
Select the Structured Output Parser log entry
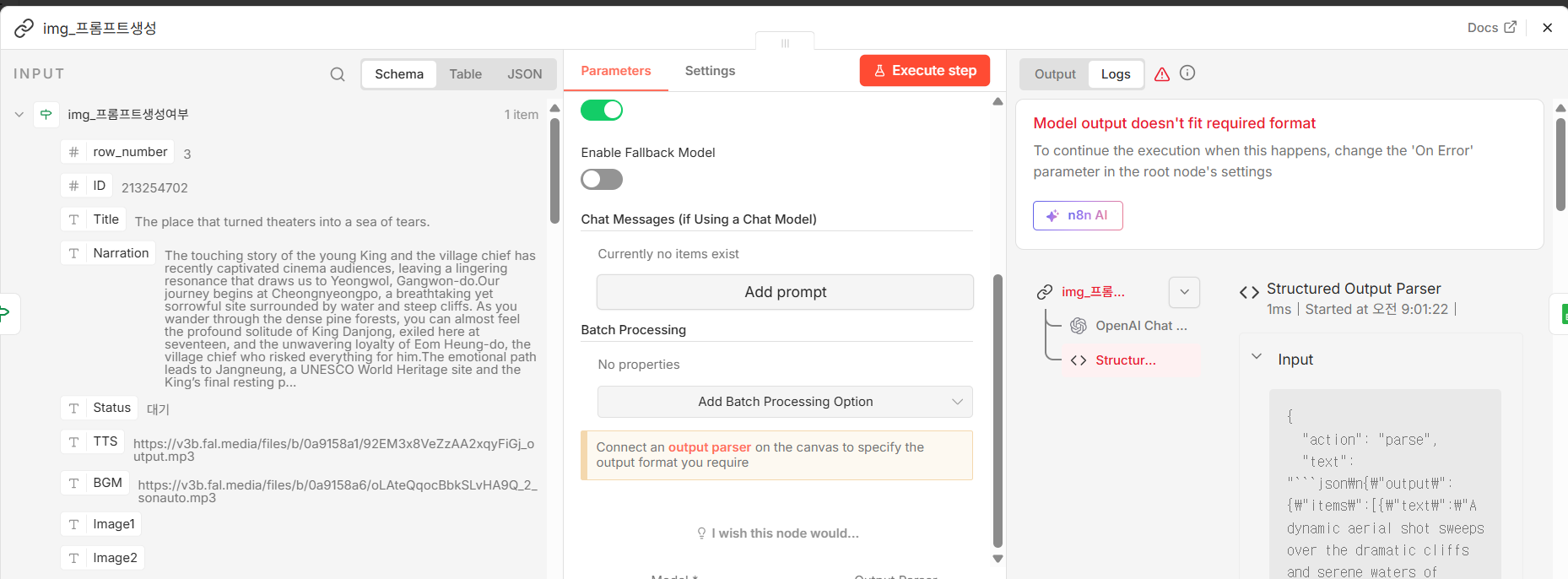pos(1125,360)
